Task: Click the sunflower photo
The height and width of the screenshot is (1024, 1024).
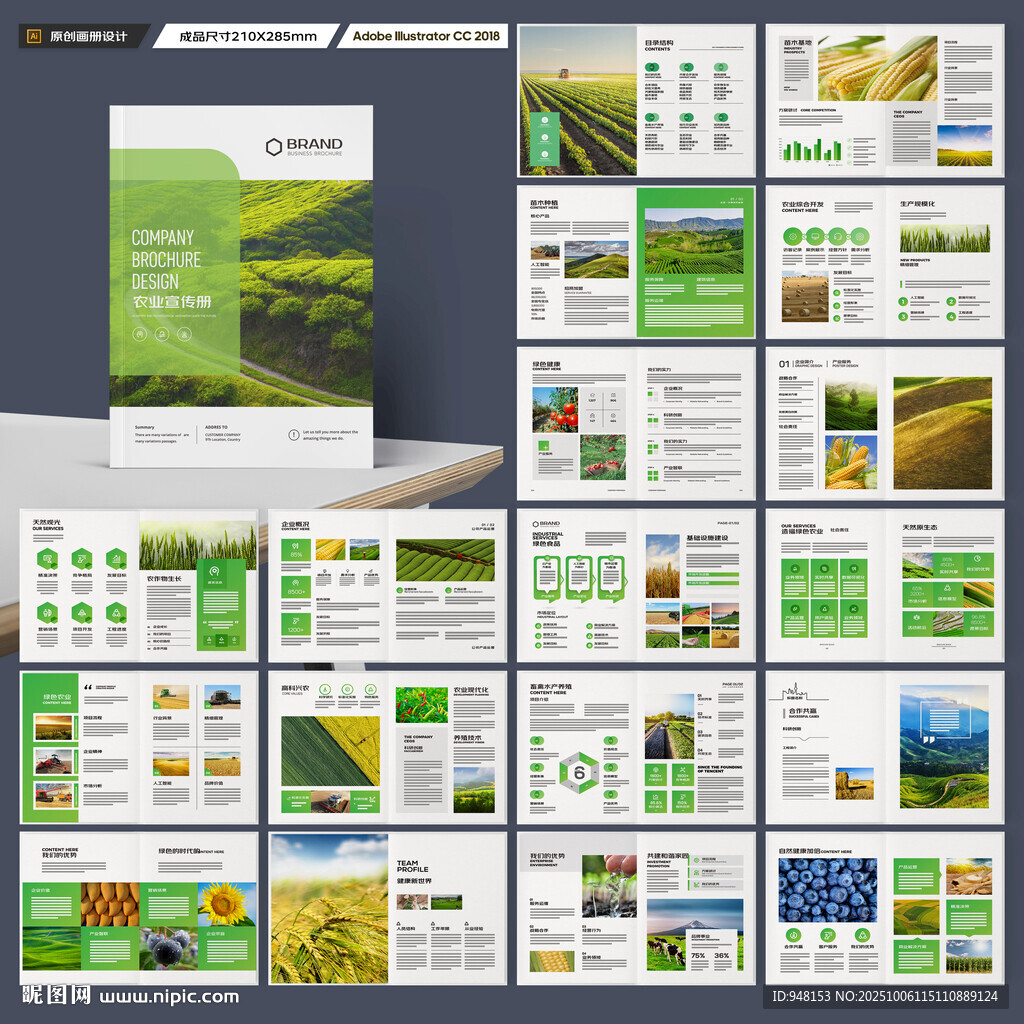Action: click(x=227, y=905)
